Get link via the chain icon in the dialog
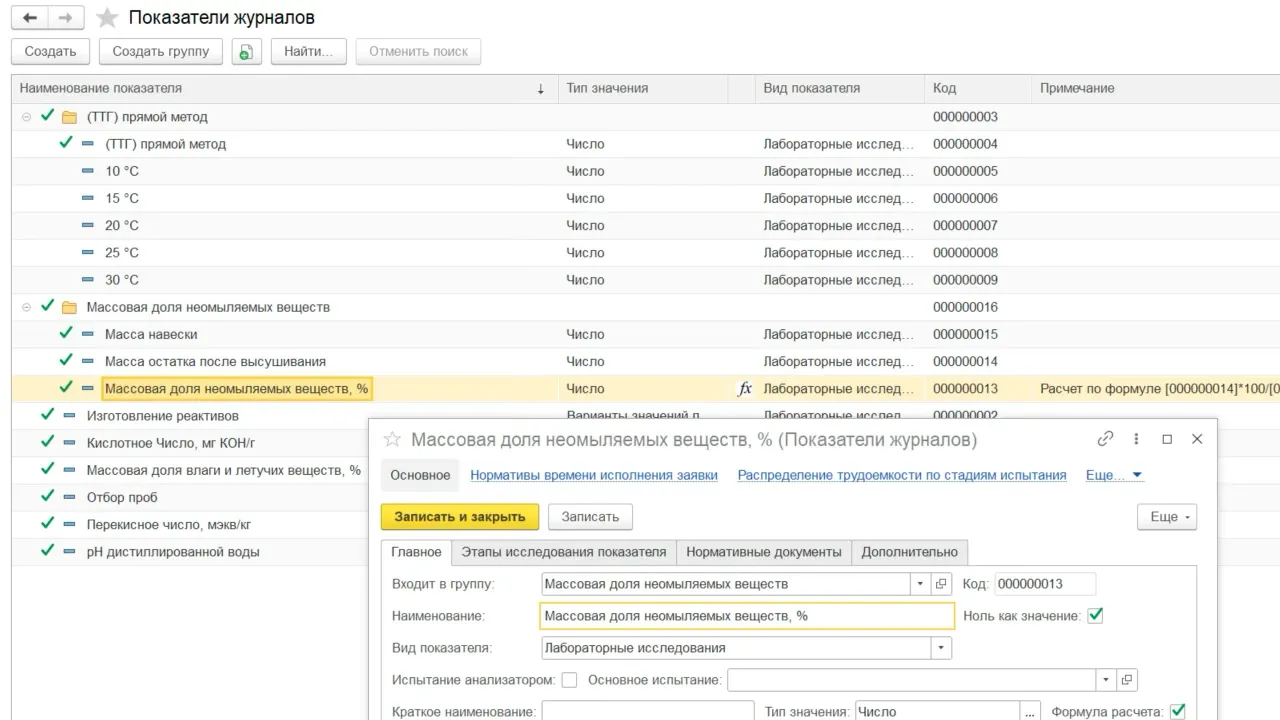 (1105, 439)
